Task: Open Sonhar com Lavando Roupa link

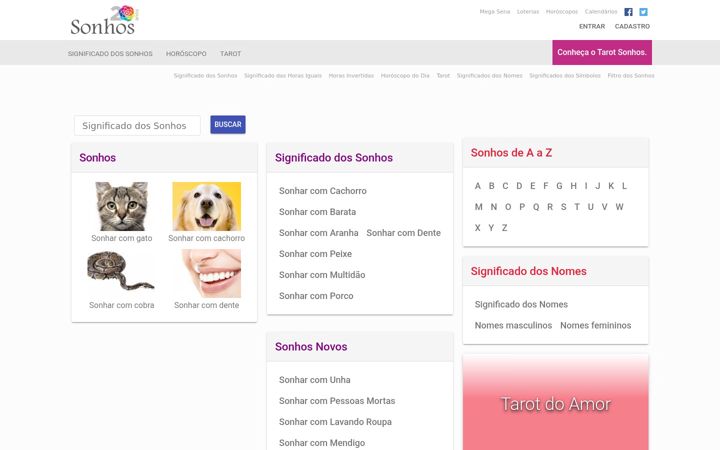Action: pyautogui.click(x=335, y=422)
